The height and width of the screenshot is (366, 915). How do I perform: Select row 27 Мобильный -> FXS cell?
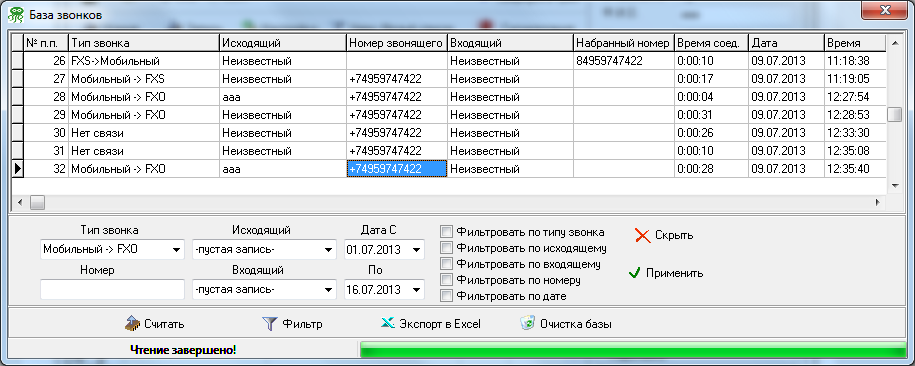point(144,79)
